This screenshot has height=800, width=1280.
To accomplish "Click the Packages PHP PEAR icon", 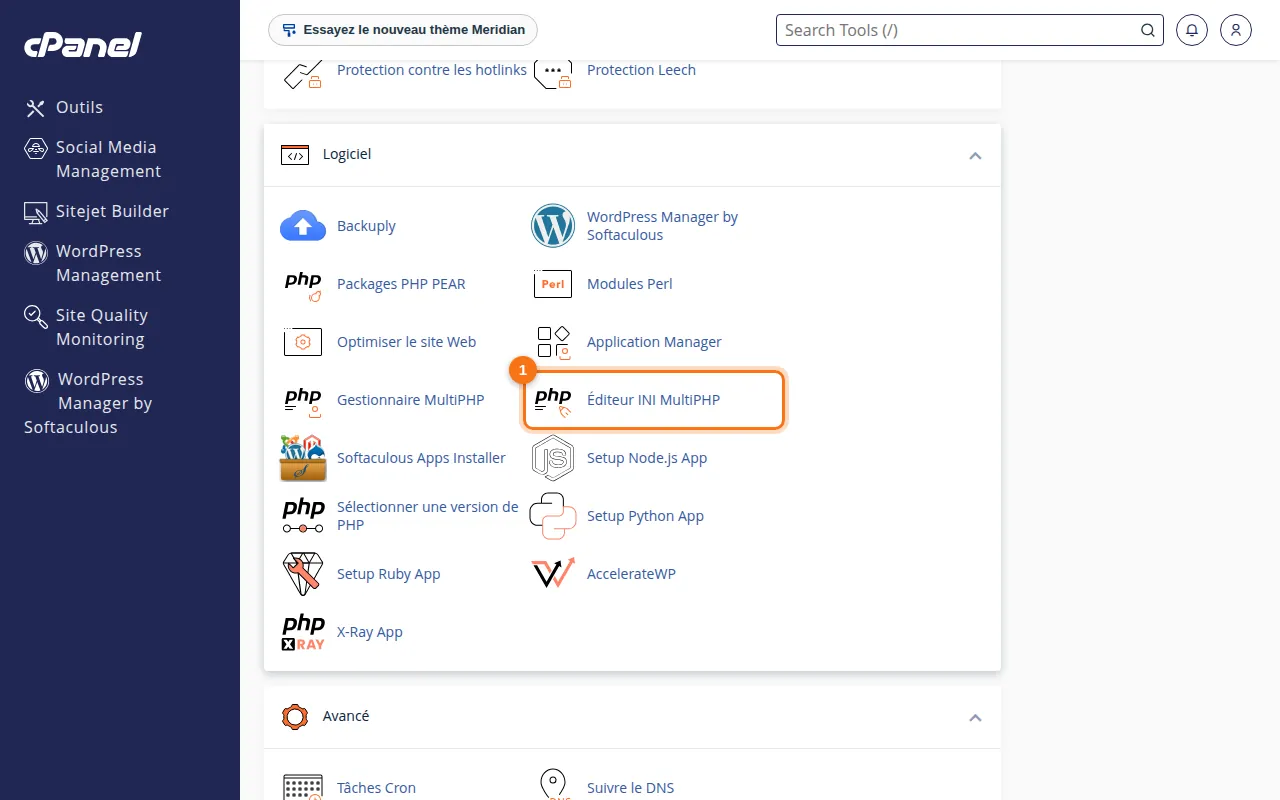I will click(303, 284).
